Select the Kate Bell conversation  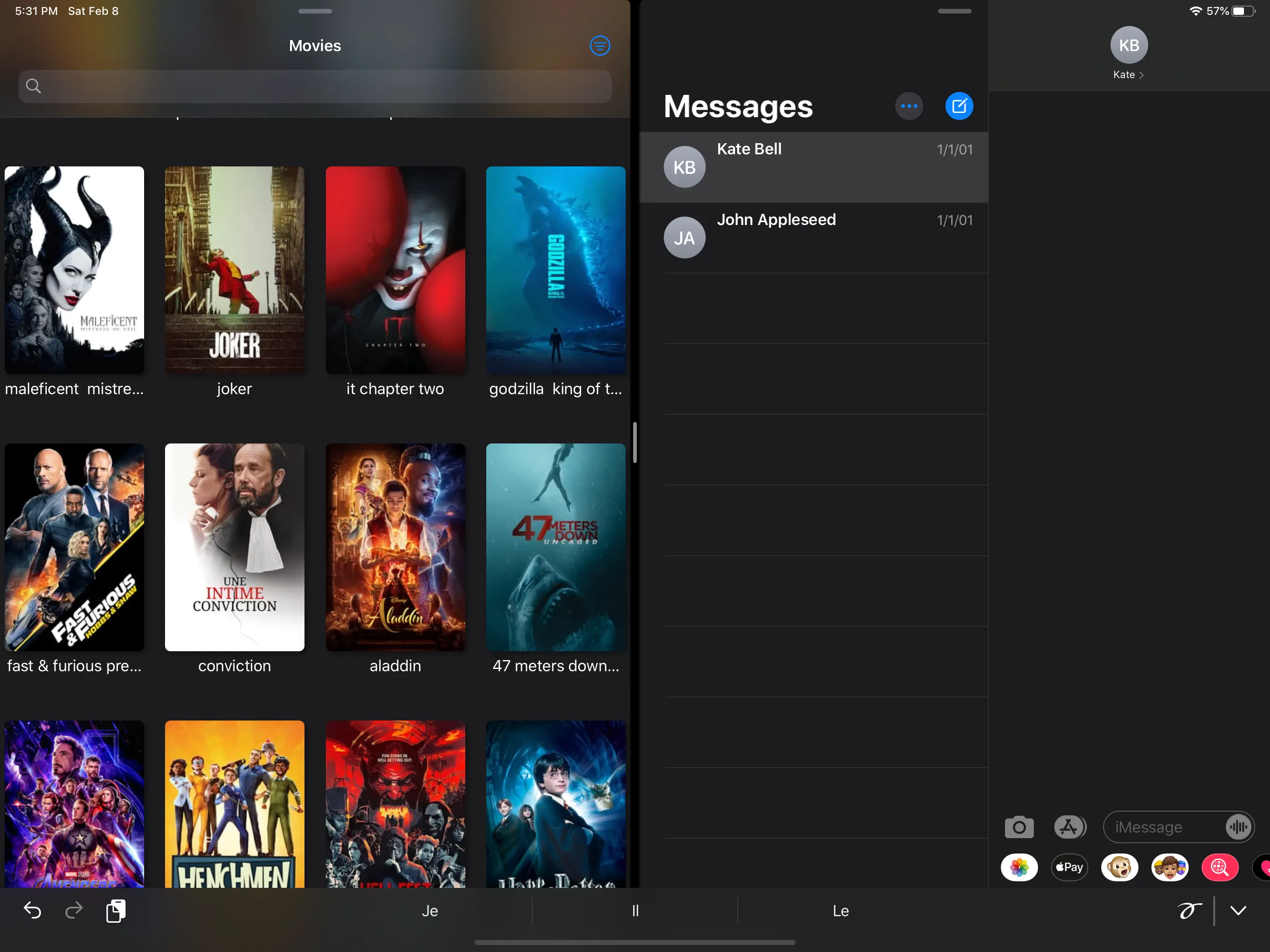pos(813,167)
